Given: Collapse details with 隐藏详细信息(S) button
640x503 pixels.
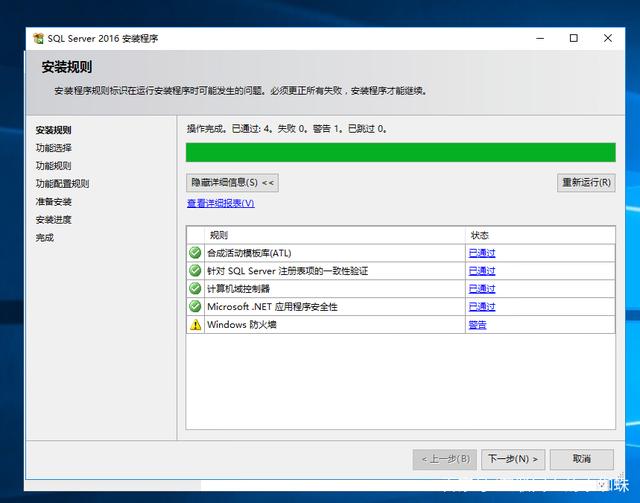Looking at the screenshot, I should pyautogui.click(x=232, y=183).
